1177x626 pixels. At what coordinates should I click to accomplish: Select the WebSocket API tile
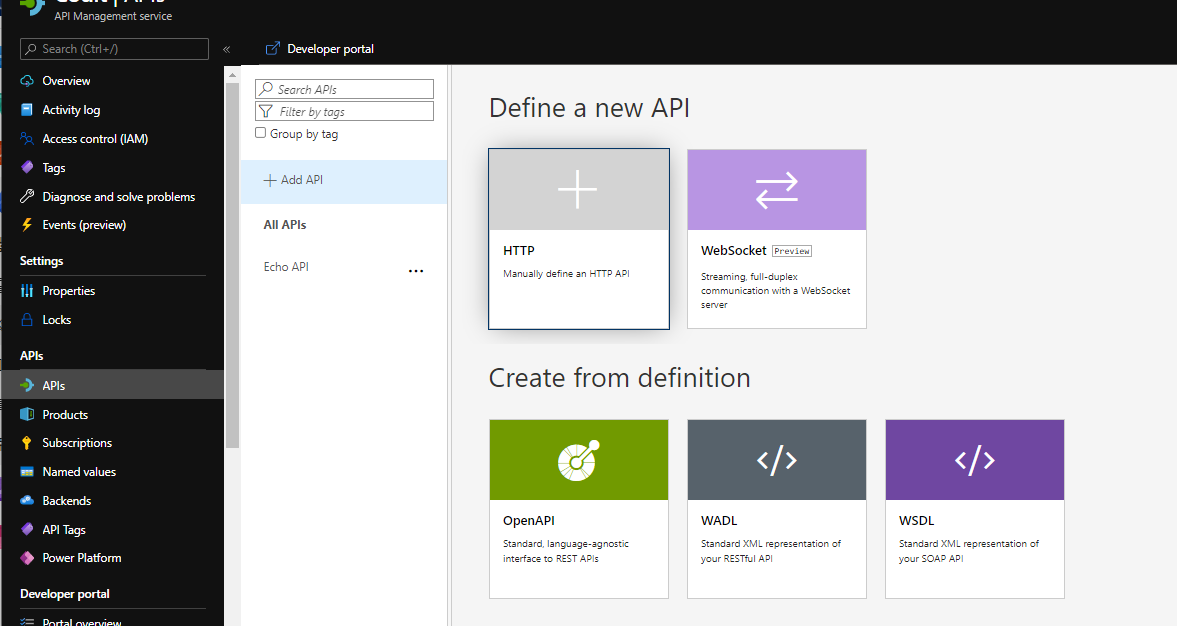(x=776, y=238)
